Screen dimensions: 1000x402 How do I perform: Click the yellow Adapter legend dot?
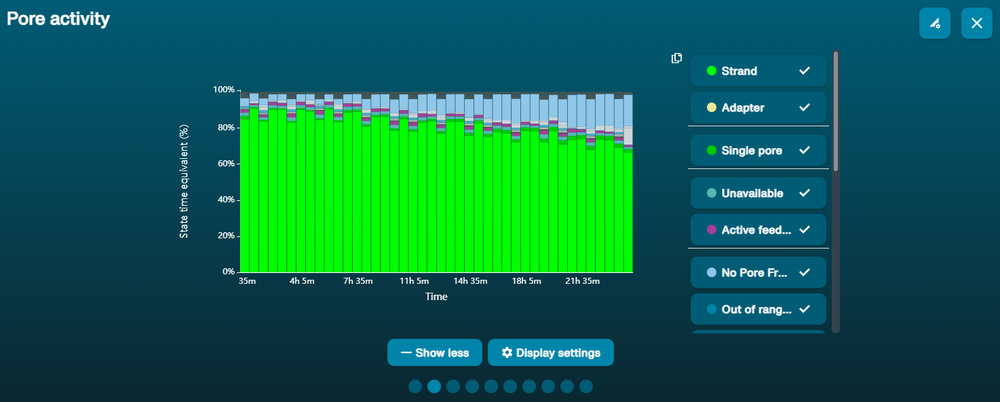tap(712, 108)
